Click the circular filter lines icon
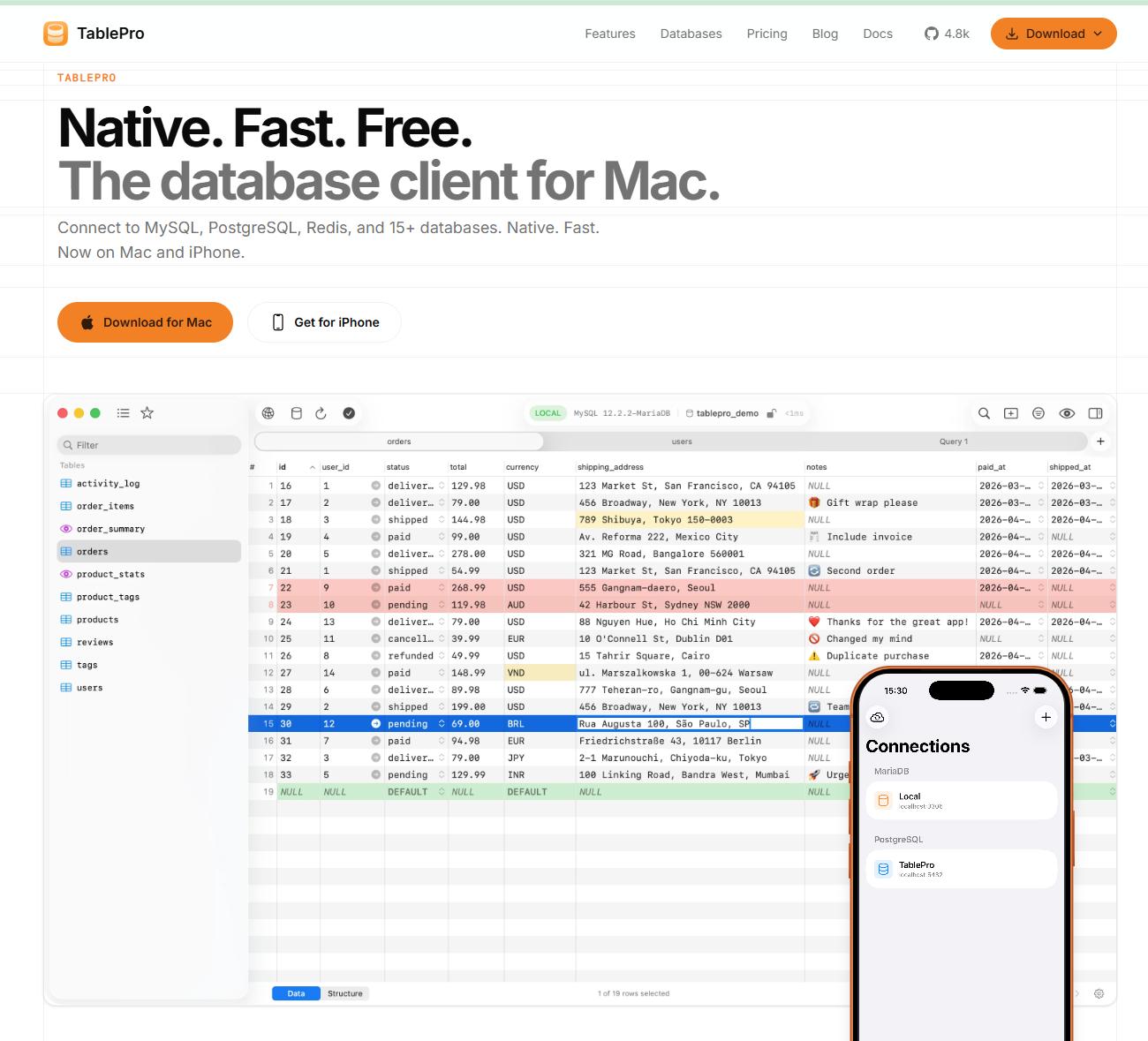 (x=1038, y=413)
